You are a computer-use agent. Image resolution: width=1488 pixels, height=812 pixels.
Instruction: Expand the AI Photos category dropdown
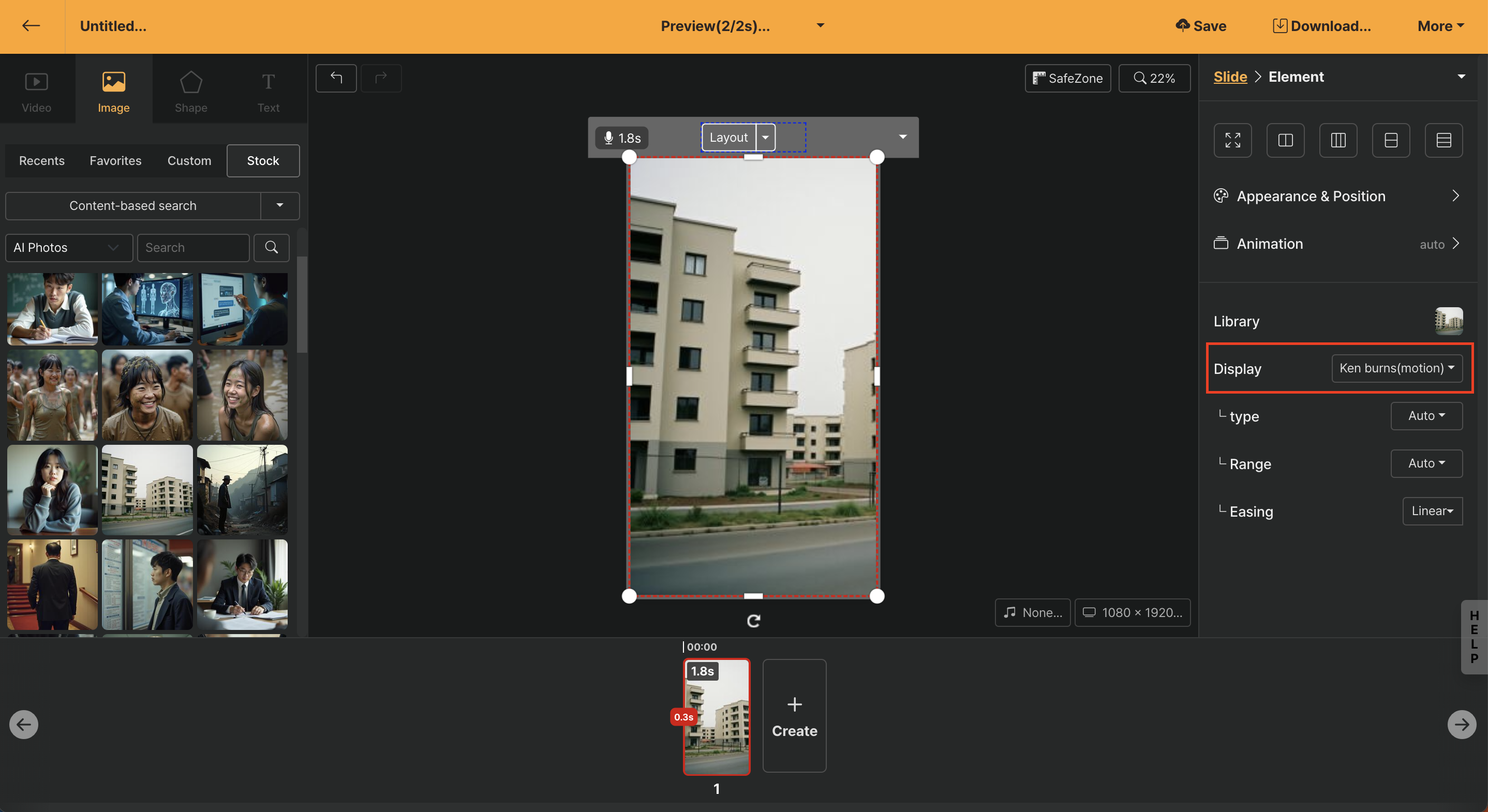[x=68, y=247]
